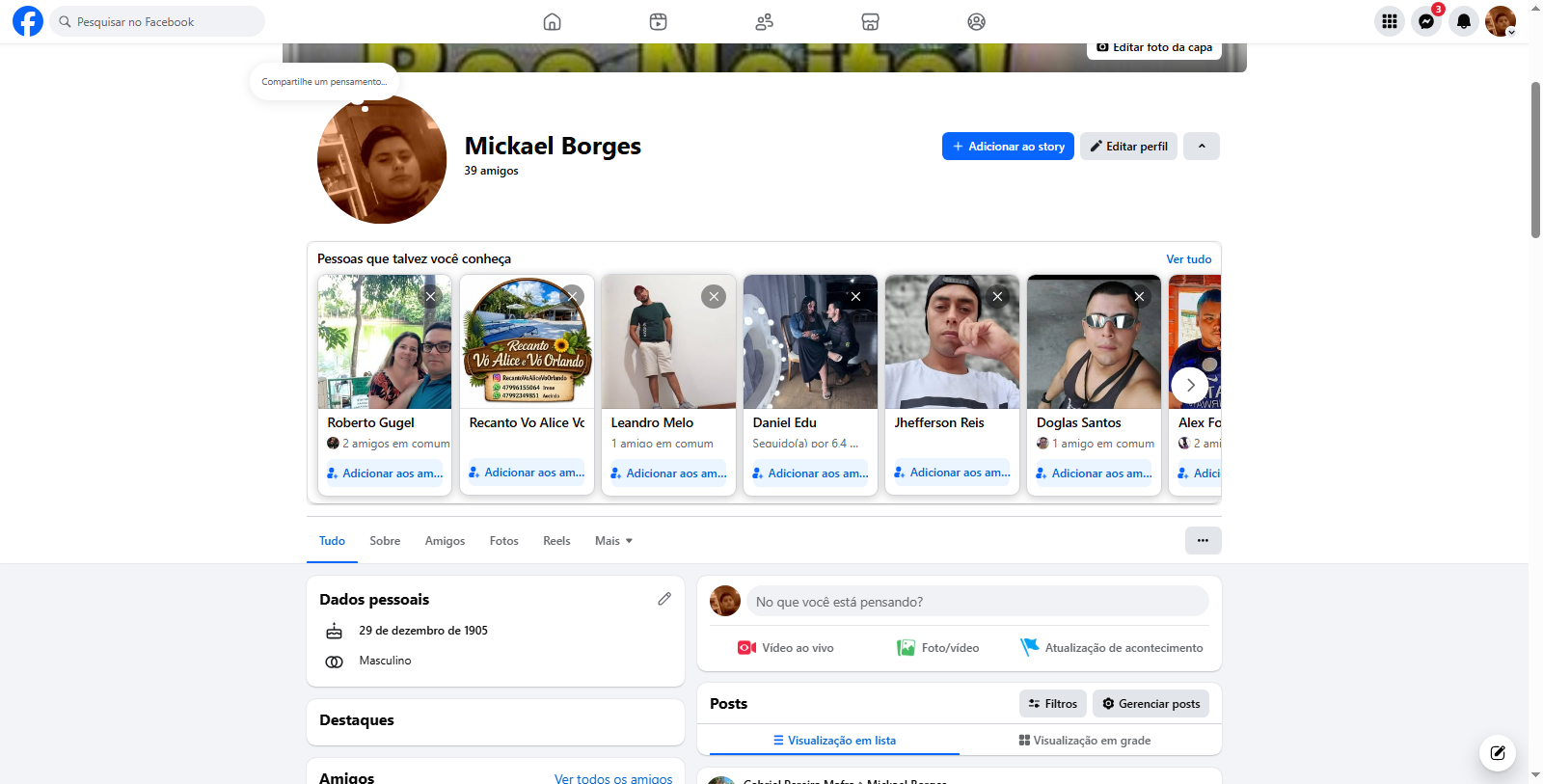Viewport: 1543px width, 784px height.
Task: Open the Groups icon in top bar
Action: tap(976, 21)
